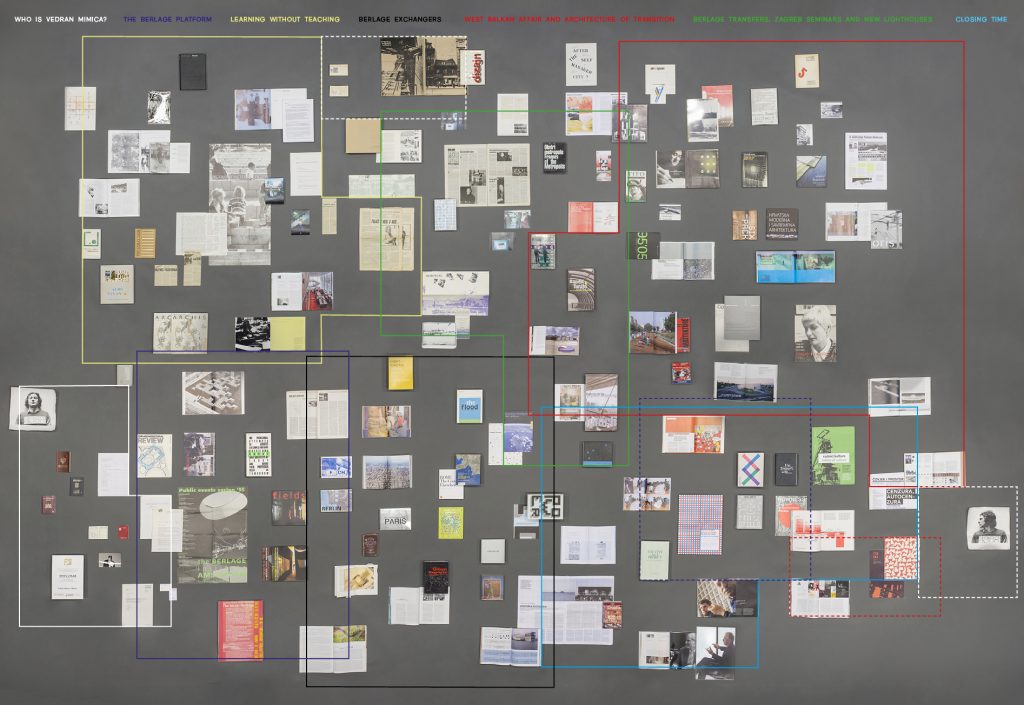Select 'West Balkan Affair and Architectures of Transition'
Screen dimensions: 1024x705
569,20
